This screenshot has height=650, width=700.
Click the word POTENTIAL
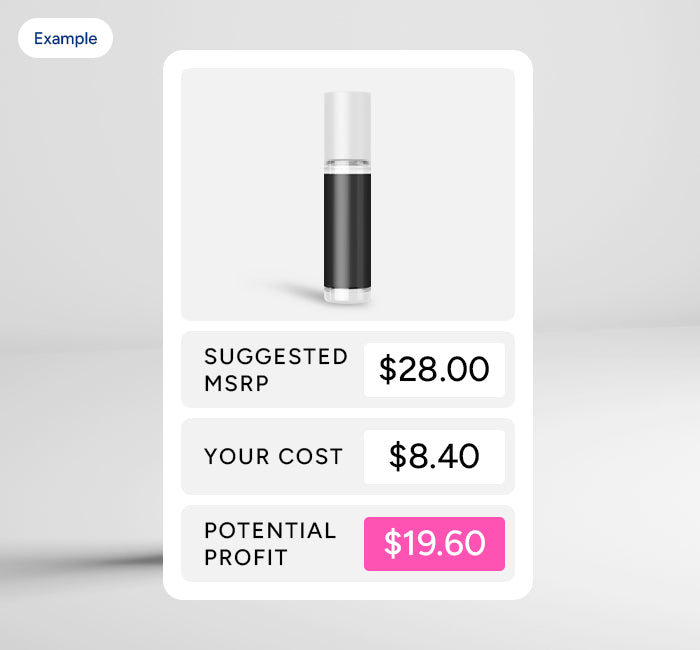click(269, 531)
